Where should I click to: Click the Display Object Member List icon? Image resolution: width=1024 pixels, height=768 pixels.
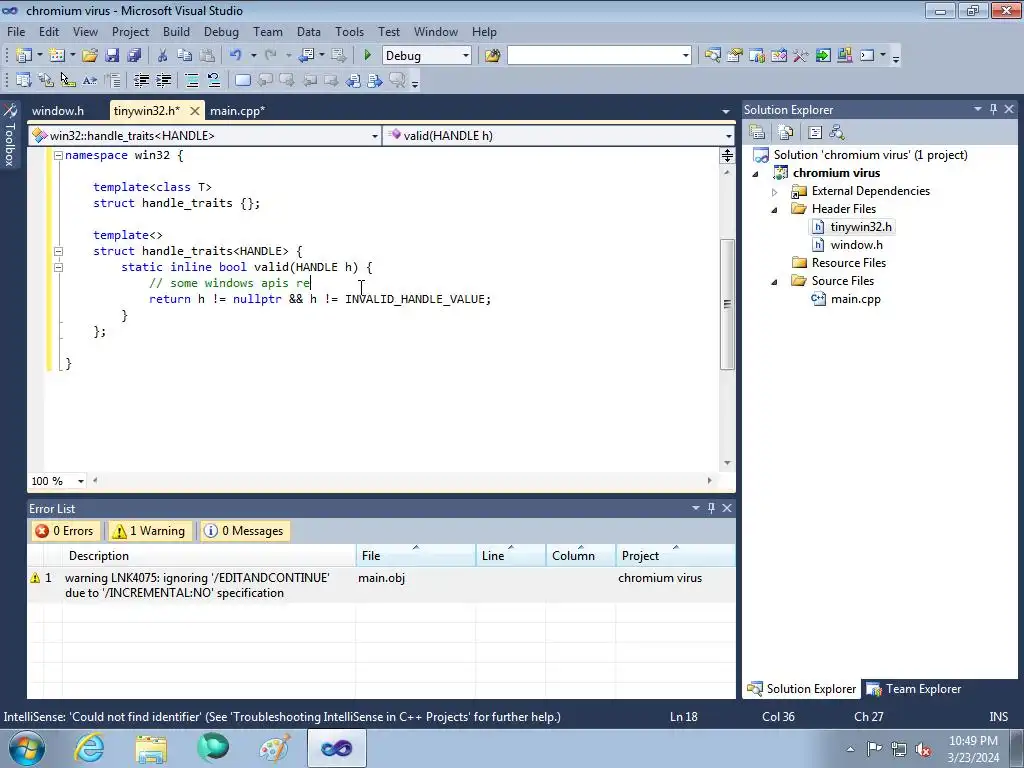[24, 80]
